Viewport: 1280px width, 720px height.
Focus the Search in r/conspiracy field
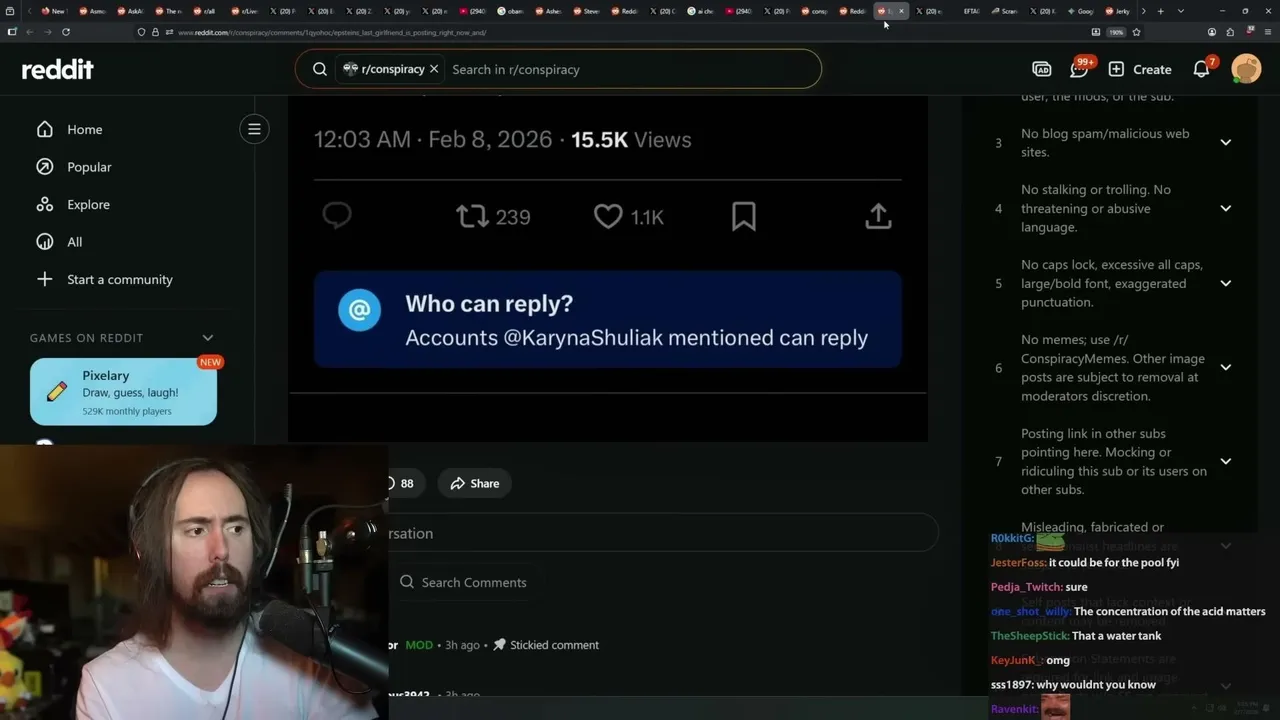(x=630, y=69)
